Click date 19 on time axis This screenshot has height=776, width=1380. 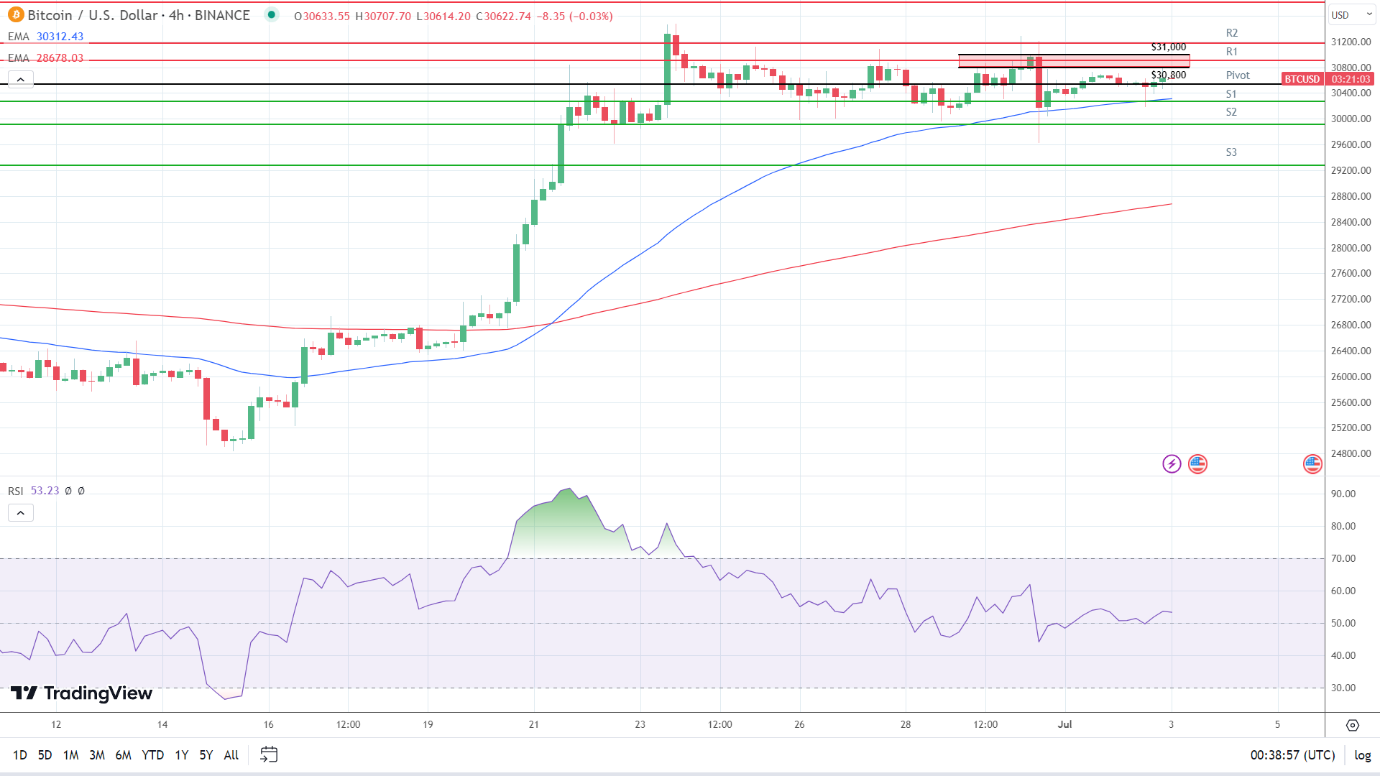point(427,724)
